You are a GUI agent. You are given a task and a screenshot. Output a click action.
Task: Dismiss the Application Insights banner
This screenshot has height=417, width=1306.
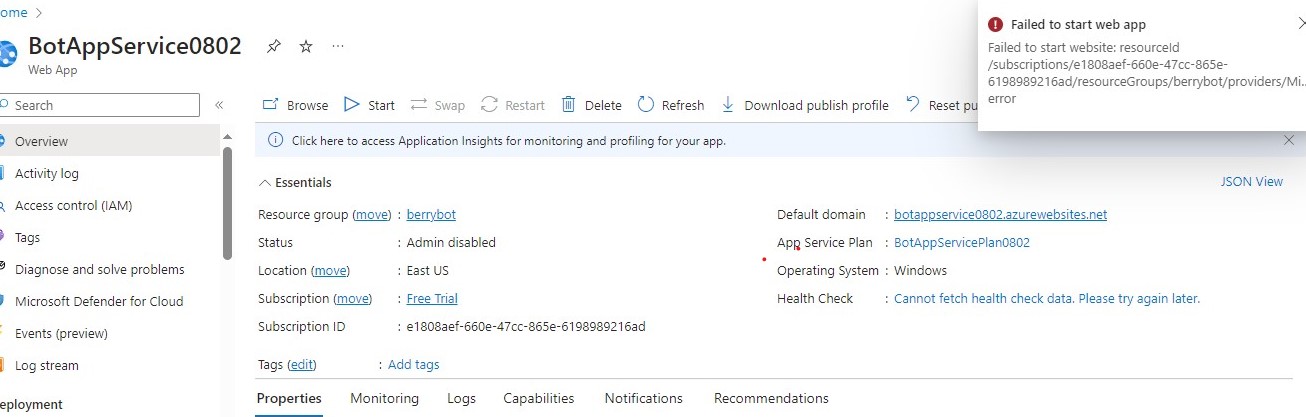coord(1289,141)
